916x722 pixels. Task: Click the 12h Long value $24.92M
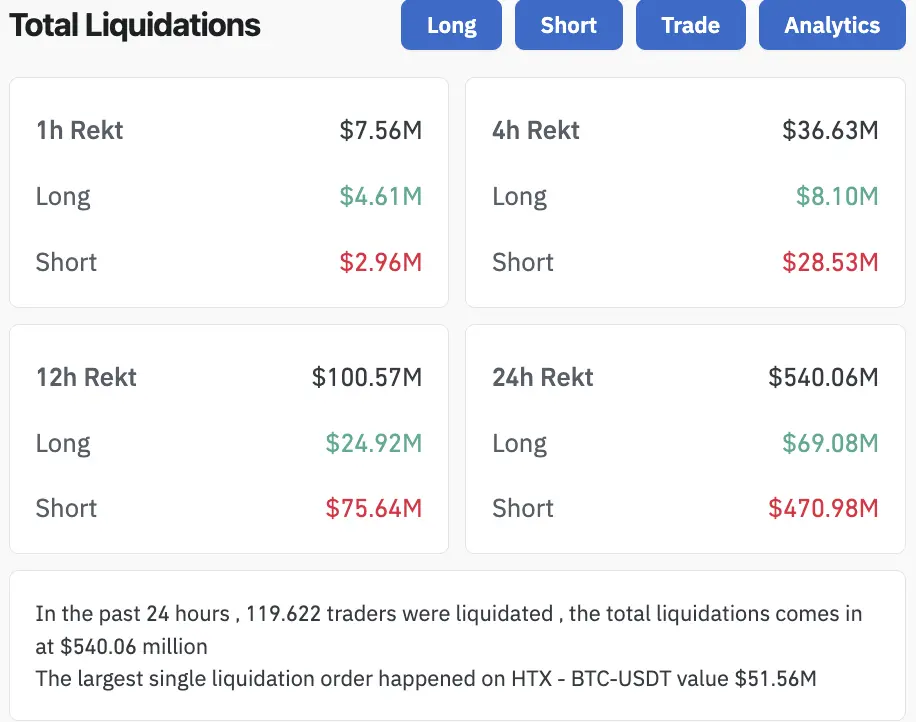point(374,443)
